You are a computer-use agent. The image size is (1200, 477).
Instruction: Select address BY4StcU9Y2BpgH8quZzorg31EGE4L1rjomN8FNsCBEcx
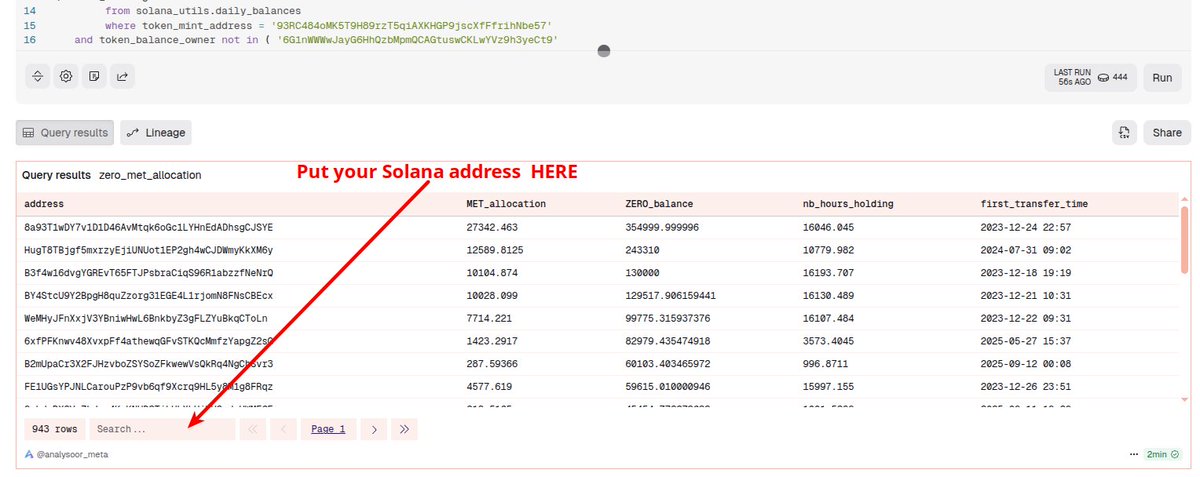pos(148,296)
